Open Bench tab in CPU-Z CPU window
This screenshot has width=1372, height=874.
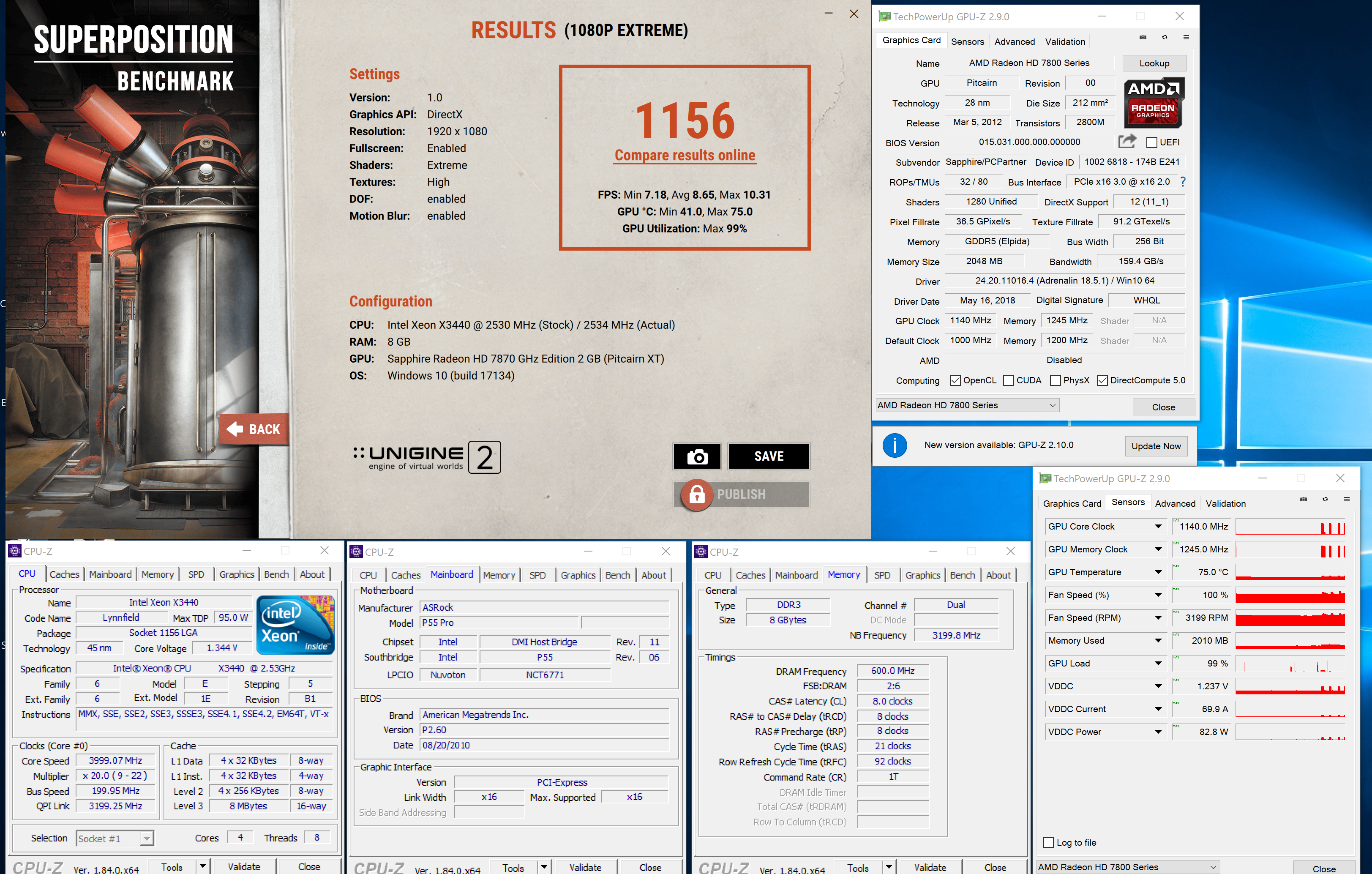click(276, 574)
